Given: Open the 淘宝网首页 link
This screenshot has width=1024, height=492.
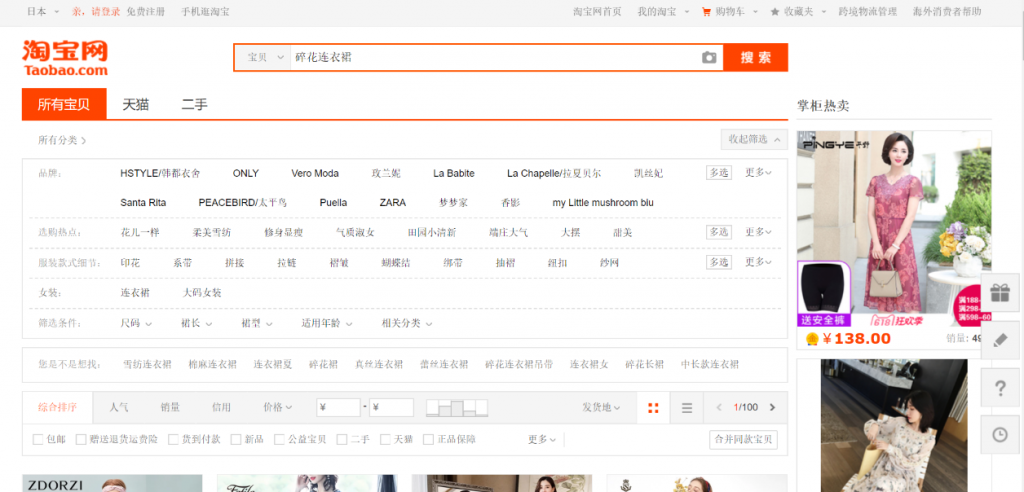Looking at the screenshot, I should point(597,12).
